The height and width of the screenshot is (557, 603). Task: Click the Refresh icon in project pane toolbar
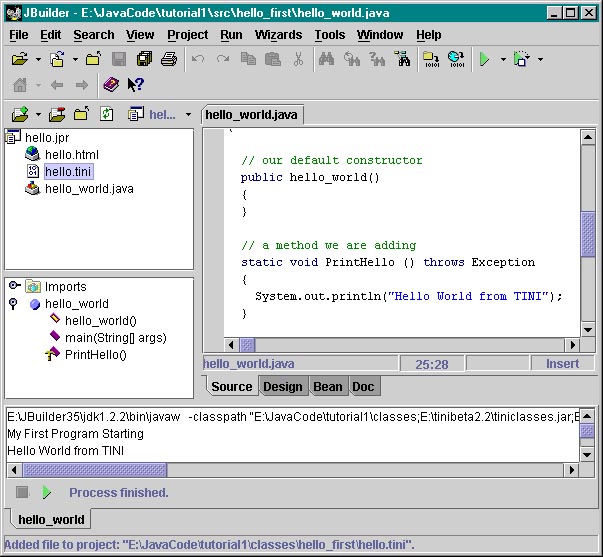[x=107, y=115]
